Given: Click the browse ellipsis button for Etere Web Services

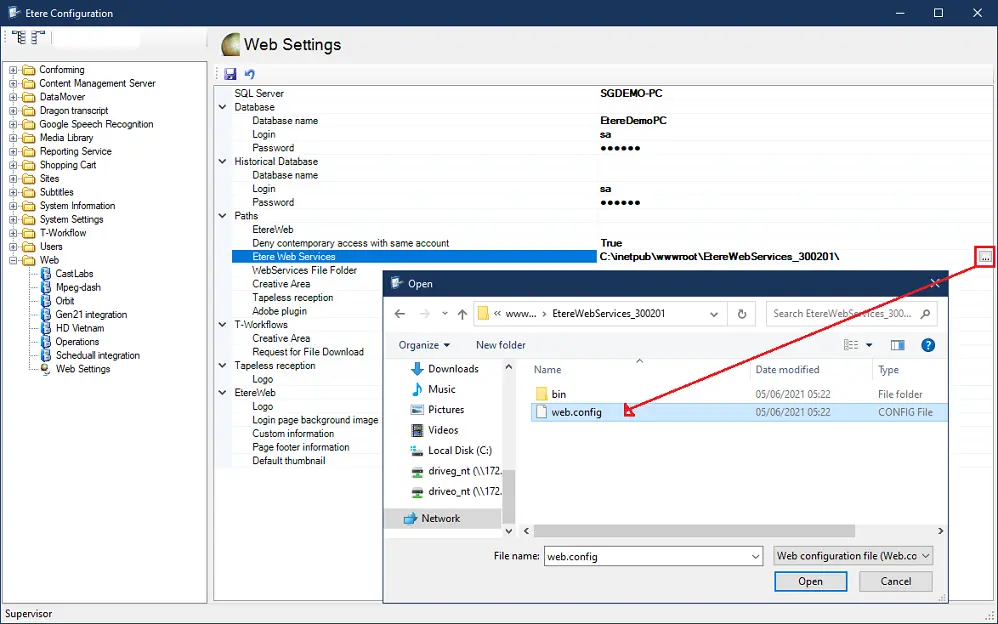Looking at the screenshot, I should coord(985,257).
